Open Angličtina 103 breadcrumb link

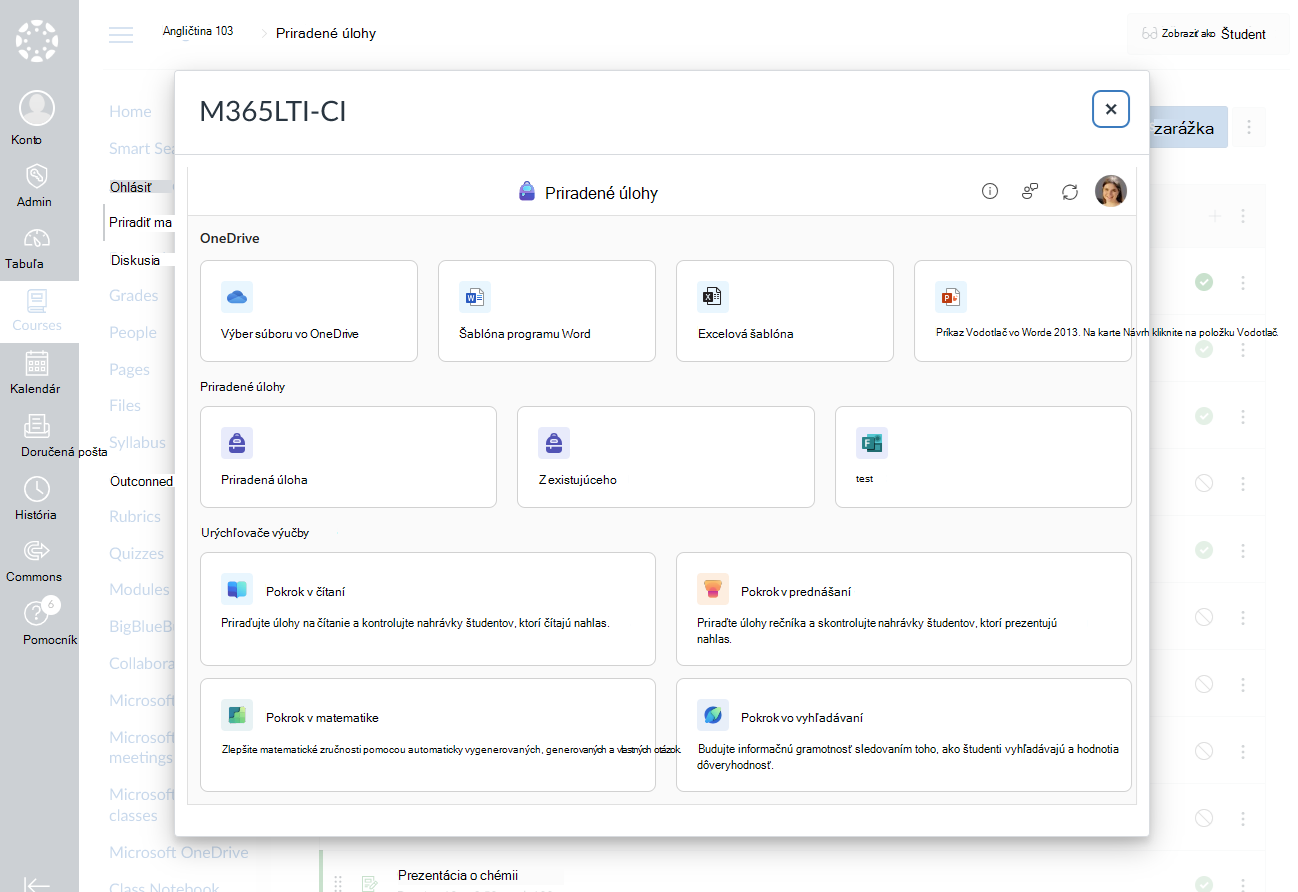pyautogui.click(x=198, y=31)
